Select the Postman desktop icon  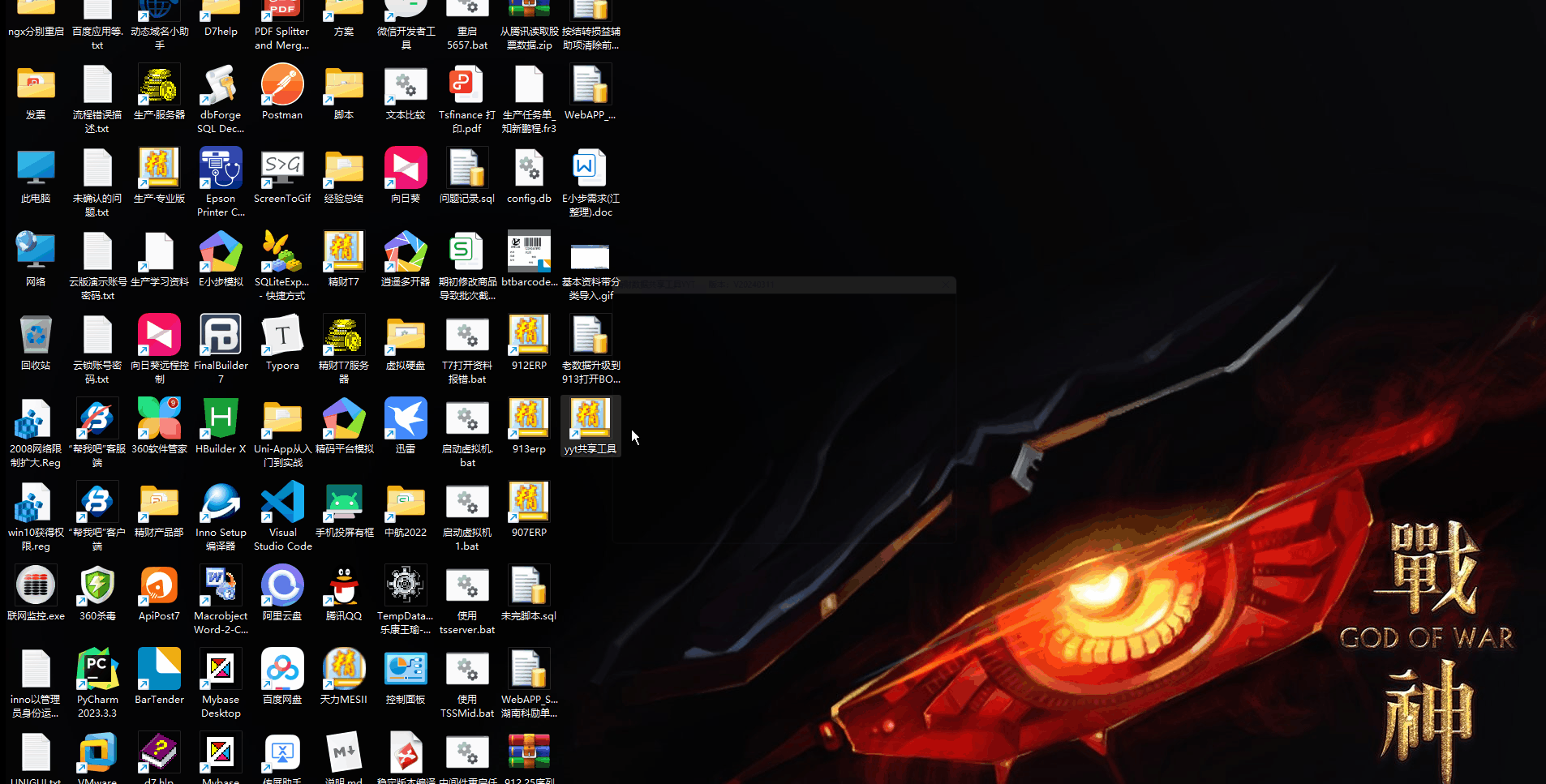(282, 86)
